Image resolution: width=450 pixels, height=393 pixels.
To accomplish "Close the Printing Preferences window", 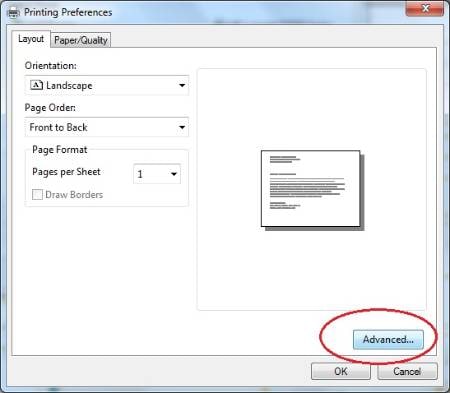I will pos(425,9).
